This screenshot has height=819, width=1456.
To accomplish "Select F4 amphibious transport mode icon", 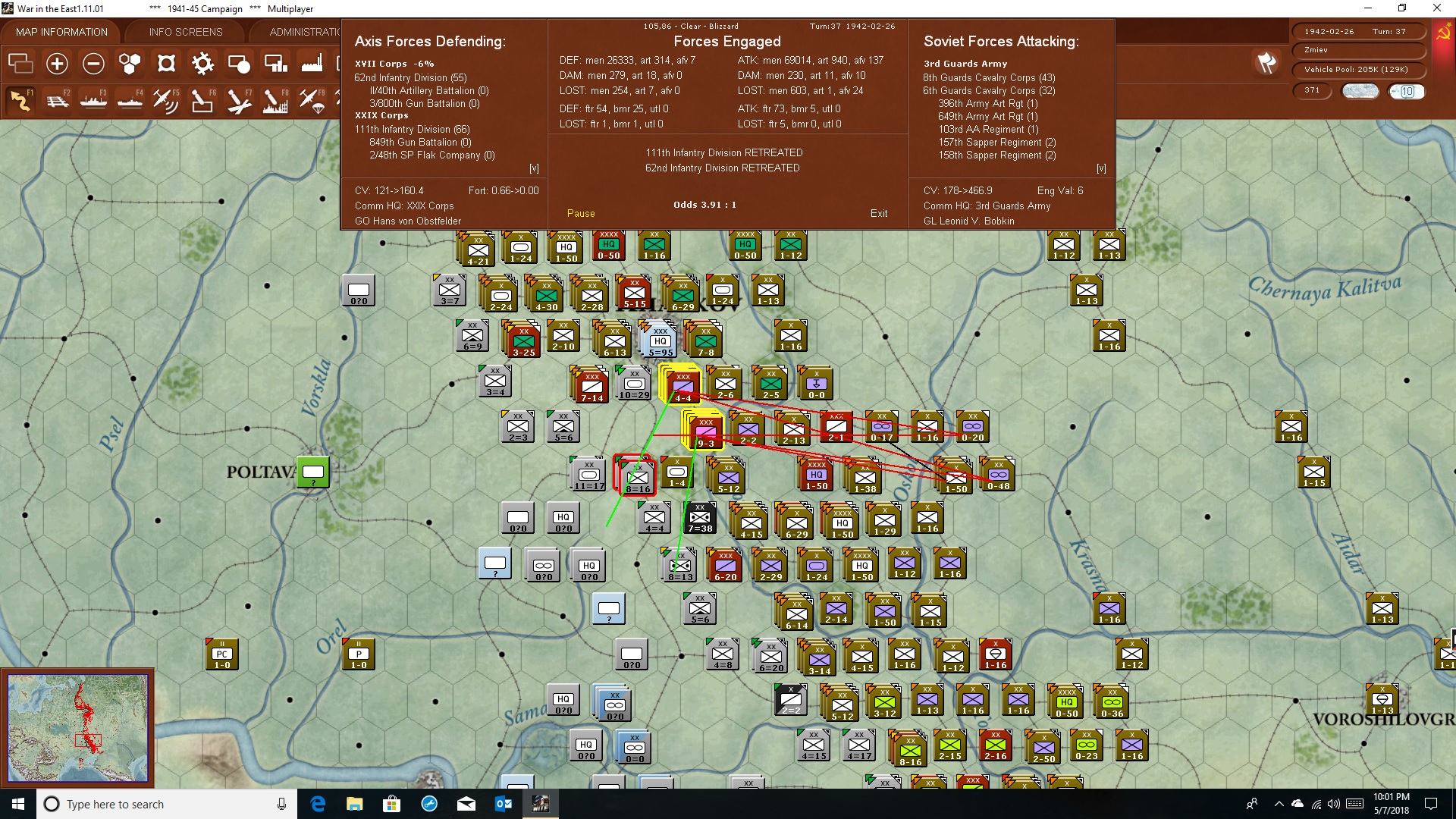I will pos(130,100).
